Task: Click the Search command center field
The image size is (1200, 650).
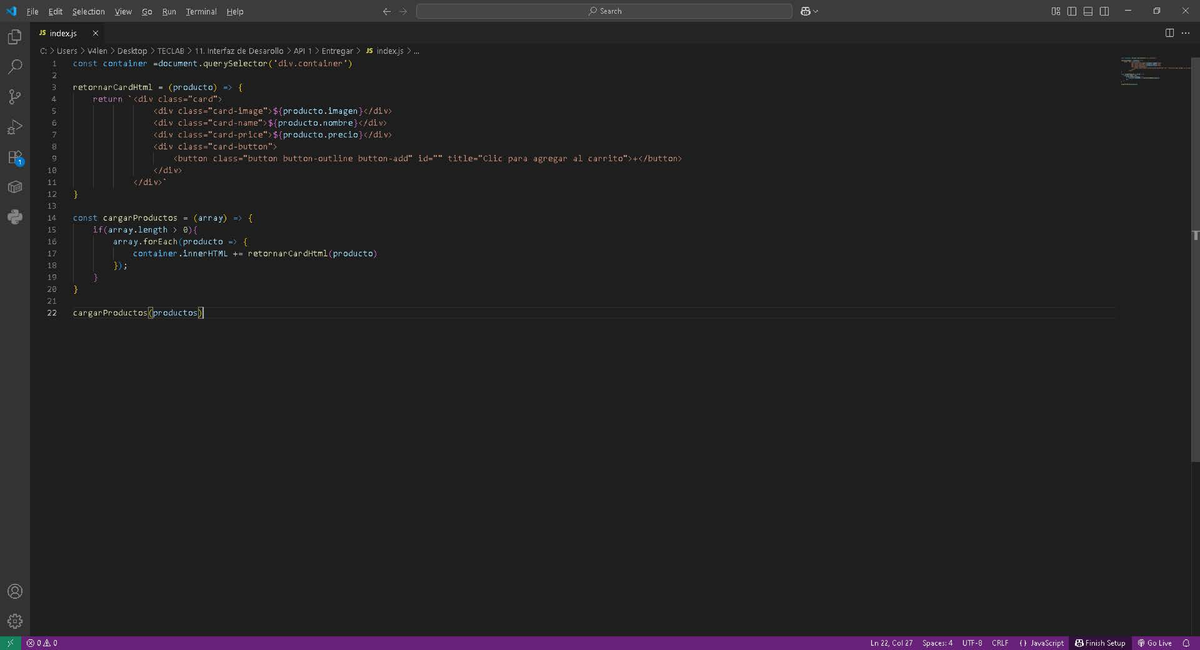Action: 603,11
